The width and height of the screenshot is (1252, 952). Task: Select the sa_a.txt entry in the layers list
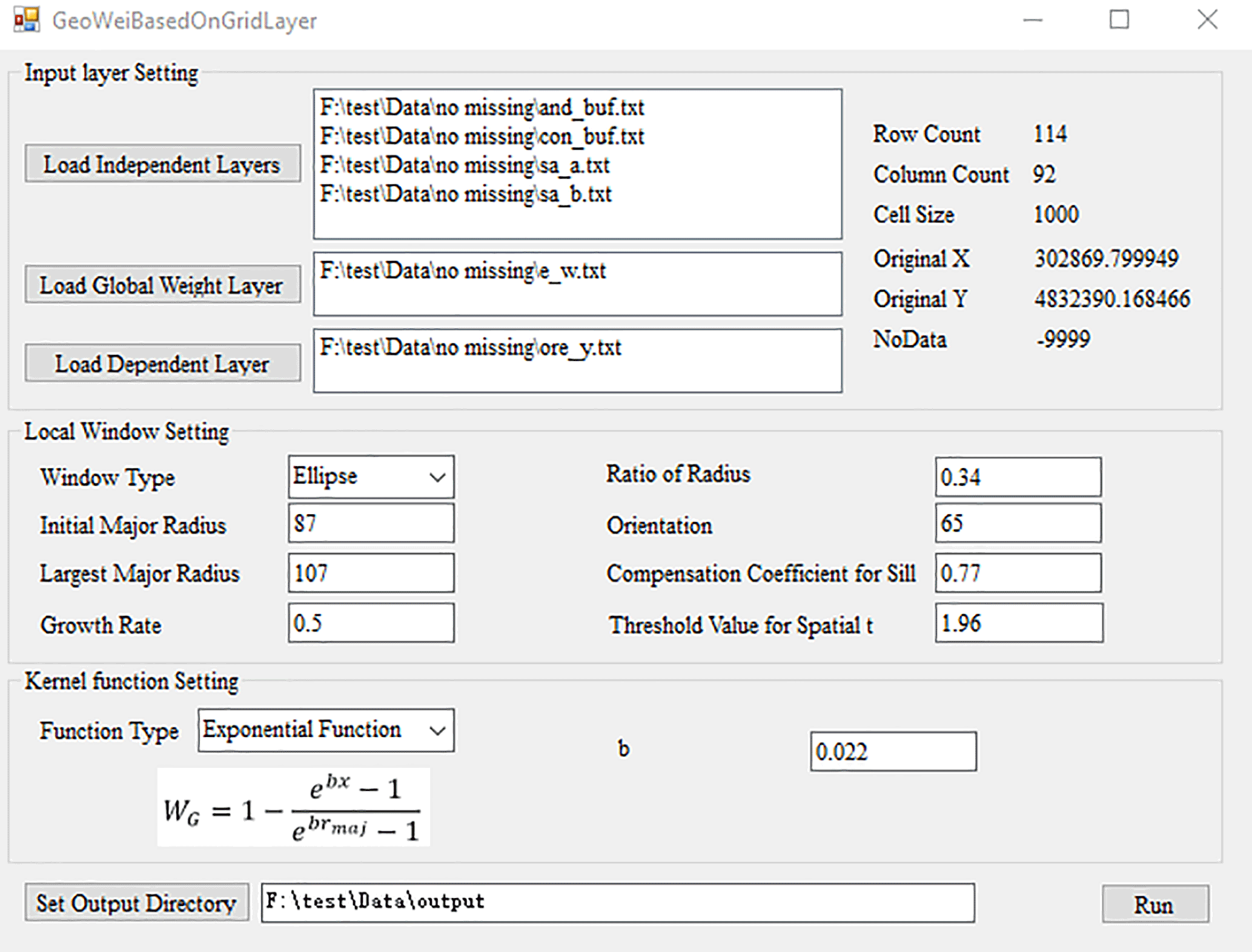[x=465, y=165]
